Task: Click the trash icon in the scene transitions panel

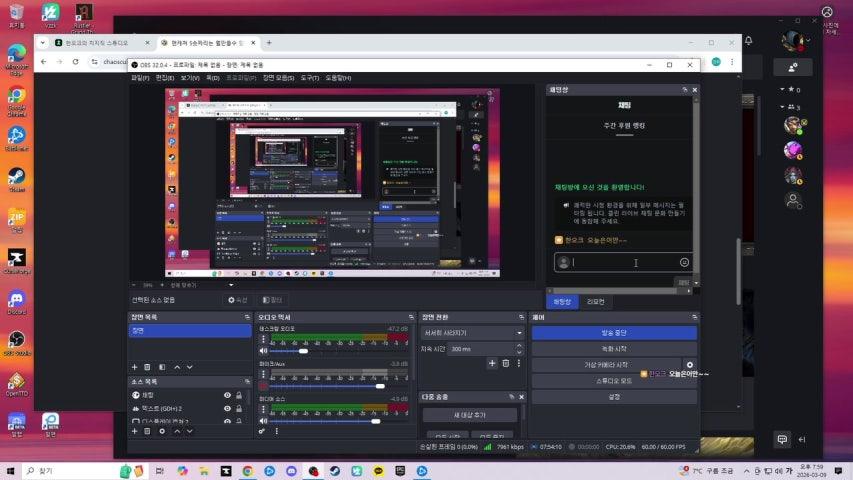Action: click(x=505, y=363)
